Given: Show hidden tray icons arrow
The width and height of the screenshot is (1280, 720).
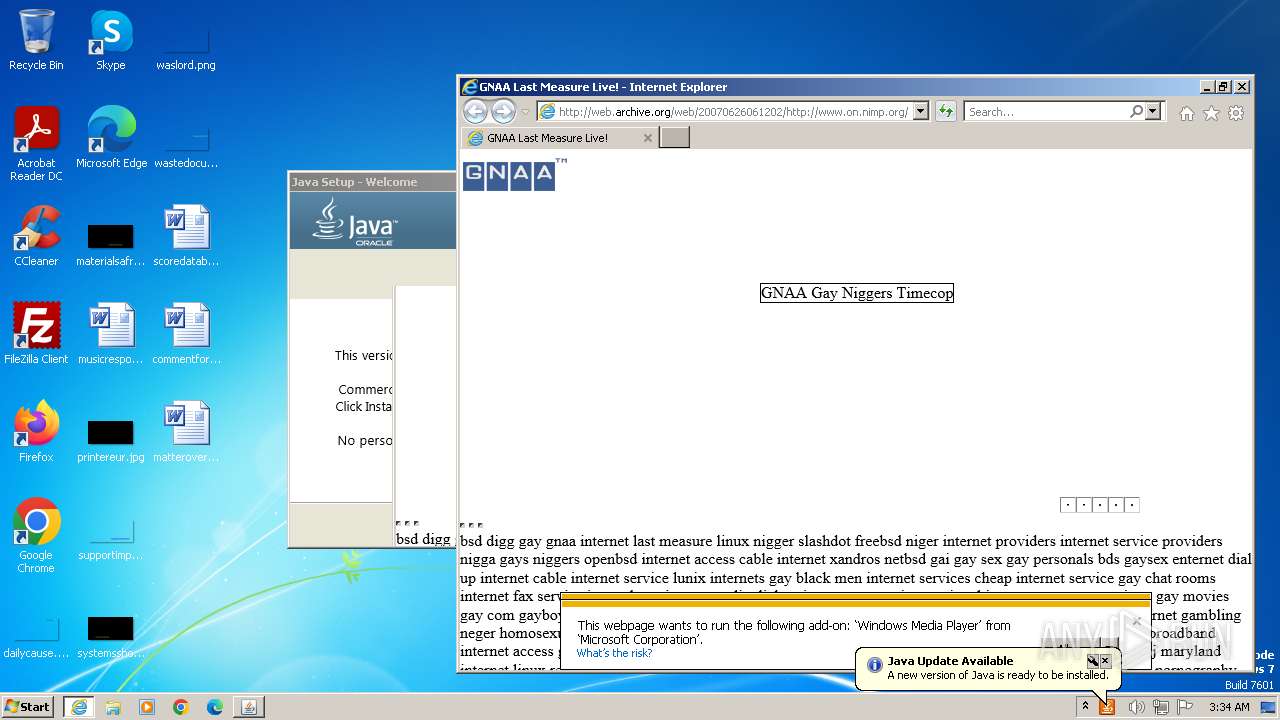Looking at the screenshot, I should pyautogui.click(x=1085, y=707).
